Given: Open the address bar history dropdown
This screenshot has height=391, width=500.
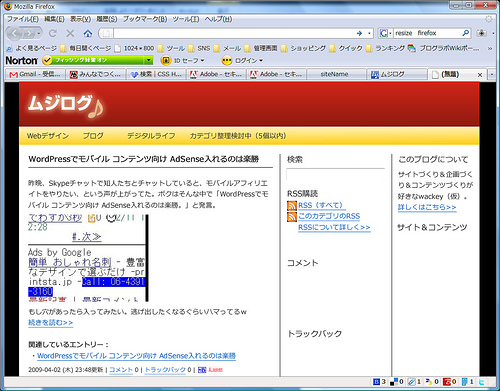Looking at the screenshot, I should click(x=369, y=33).
